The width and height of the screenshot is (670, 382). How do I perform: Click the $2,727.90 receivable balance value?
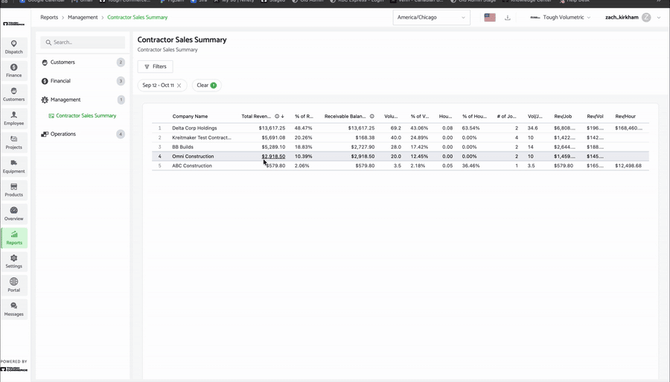[363, 147]
